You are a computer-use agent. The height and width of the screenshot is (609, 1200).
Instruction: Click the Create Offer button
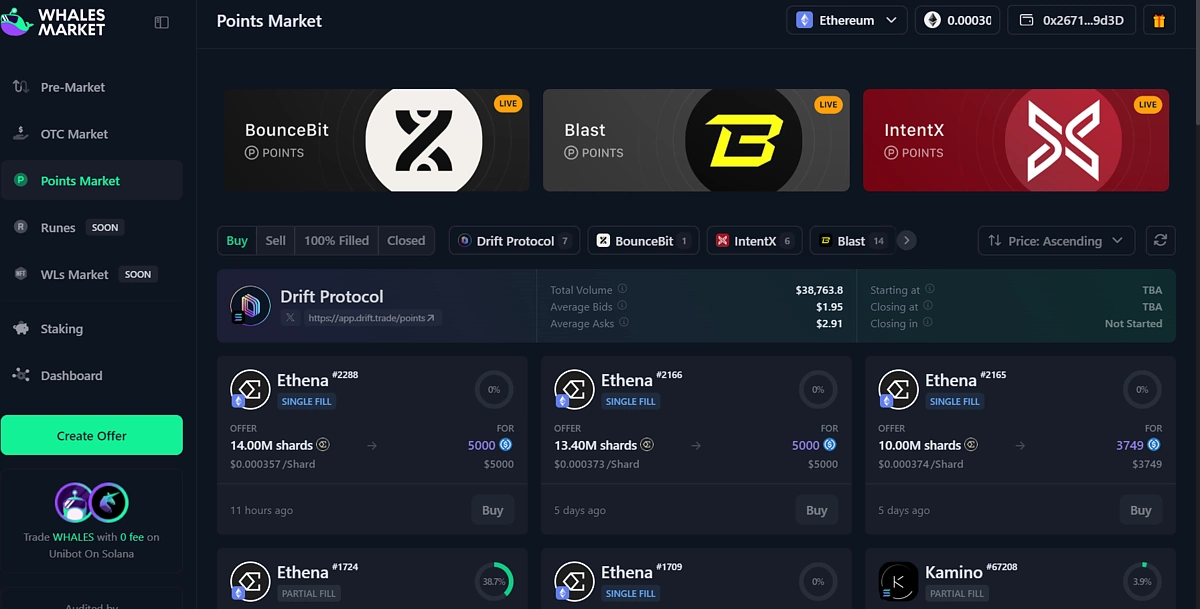coord(92,436)
